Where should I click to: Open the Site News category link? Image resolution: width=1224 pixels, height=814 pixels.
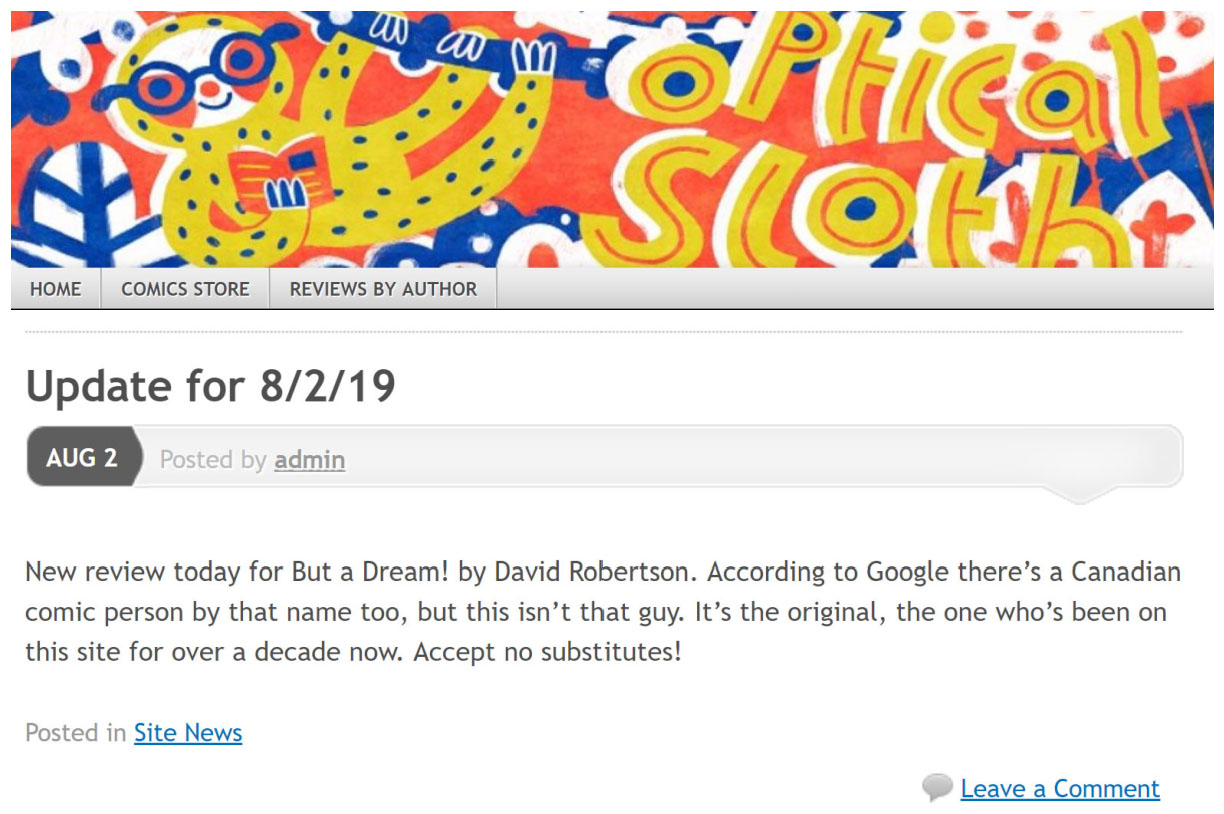(x=188, y=732)
